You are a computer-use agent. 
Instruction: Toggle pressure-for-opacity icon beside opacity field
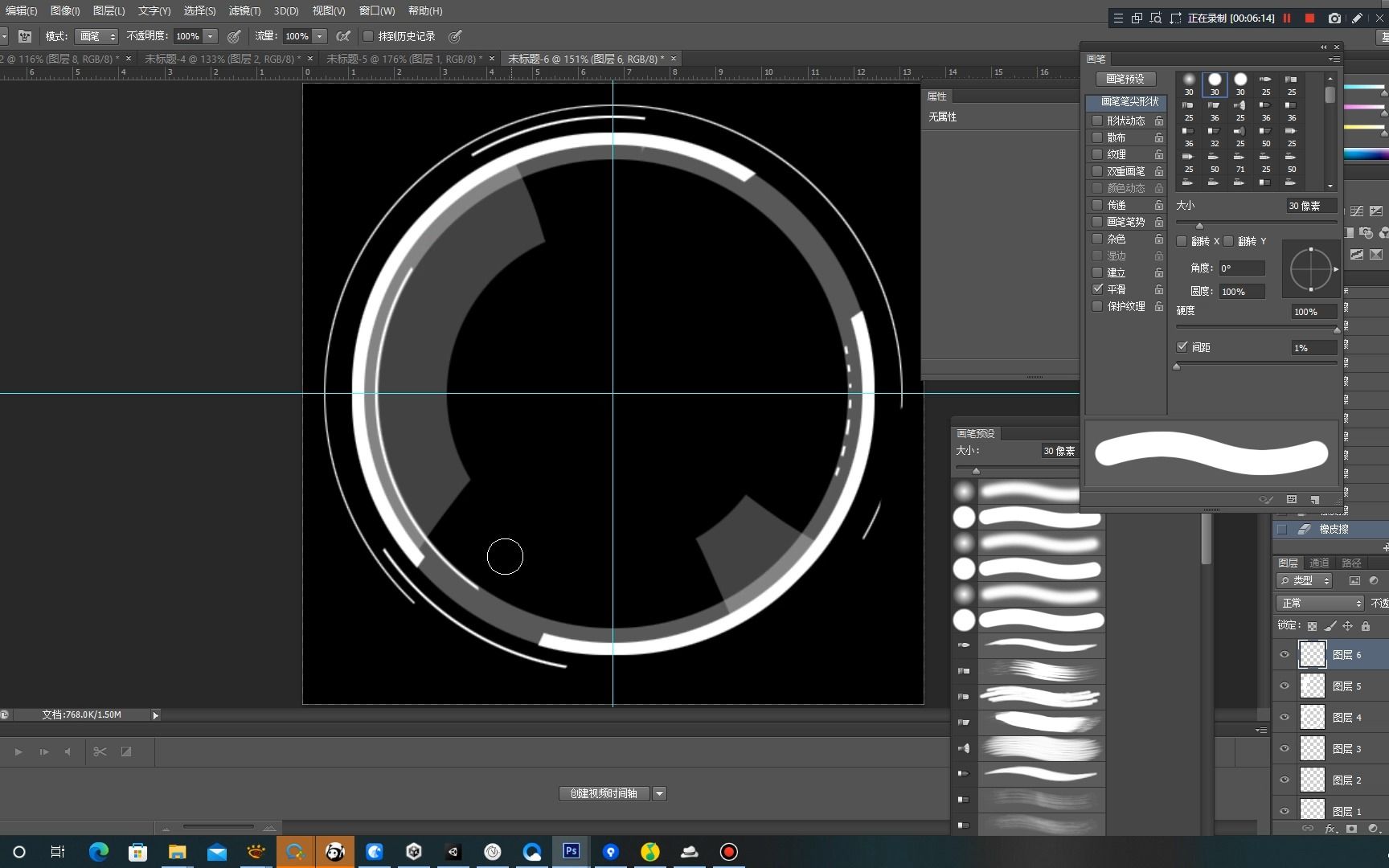pos(234,36)
